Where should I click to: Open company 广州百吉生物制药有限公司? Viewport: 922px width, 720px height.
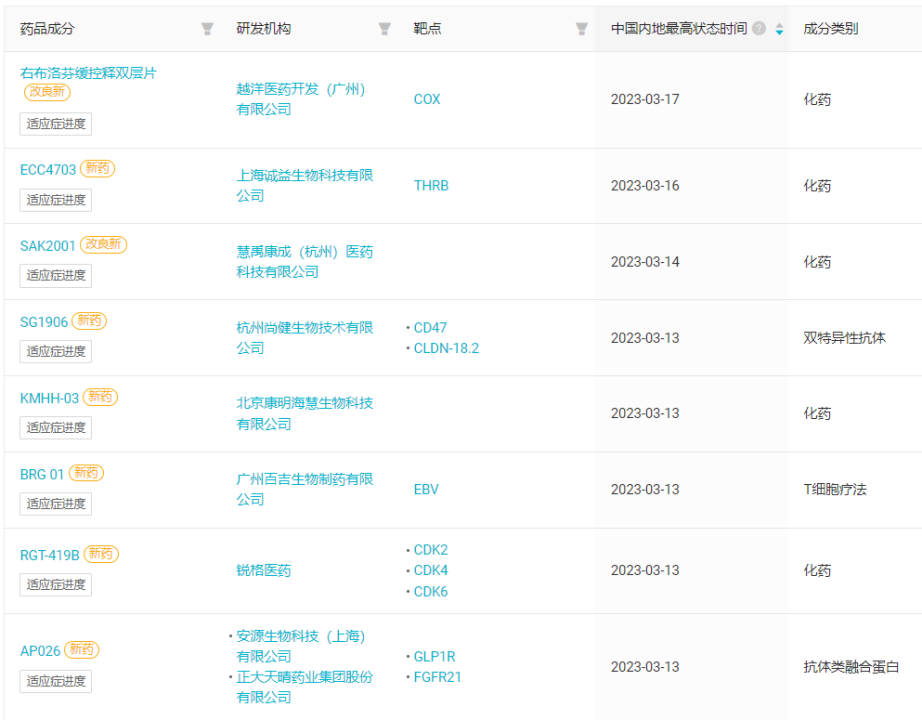(305, 489)
